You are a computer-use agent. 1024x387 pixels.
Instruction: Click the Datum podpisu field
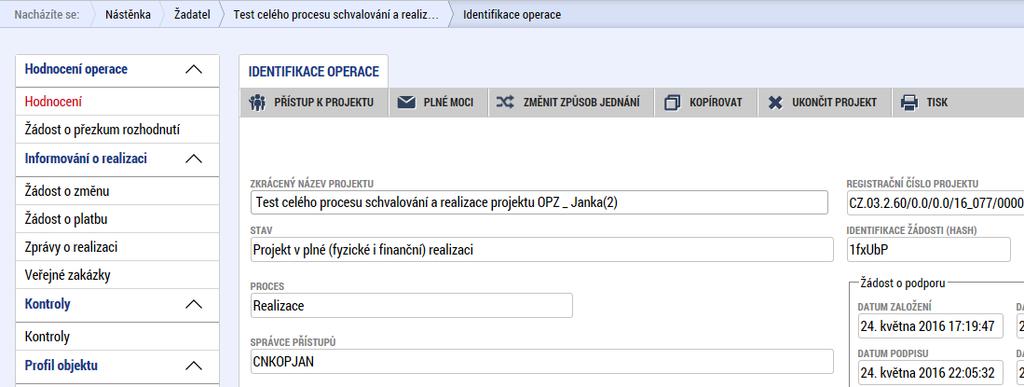(930, 373)
